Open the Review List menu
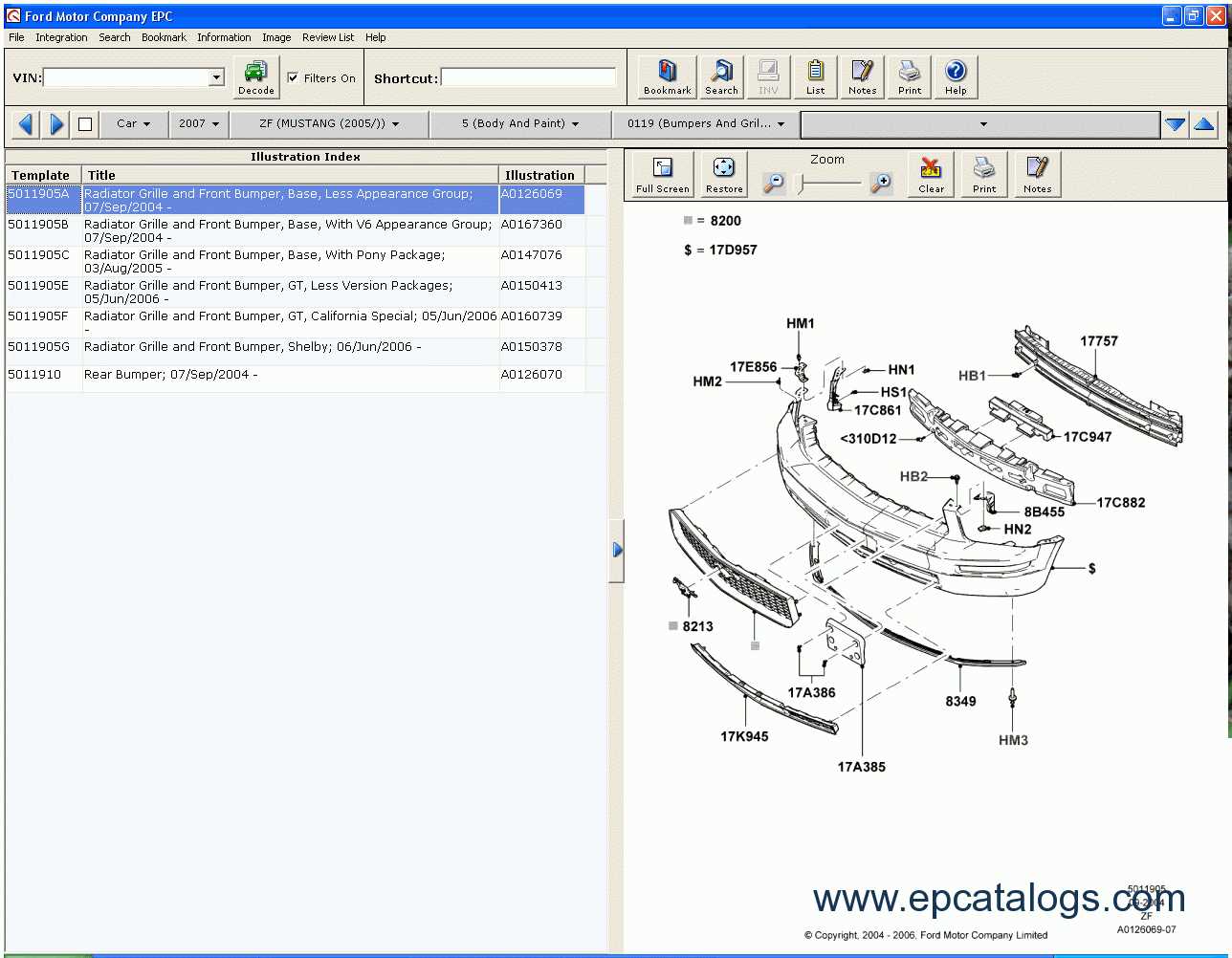 pyautogui.click(x=328, y=37)
